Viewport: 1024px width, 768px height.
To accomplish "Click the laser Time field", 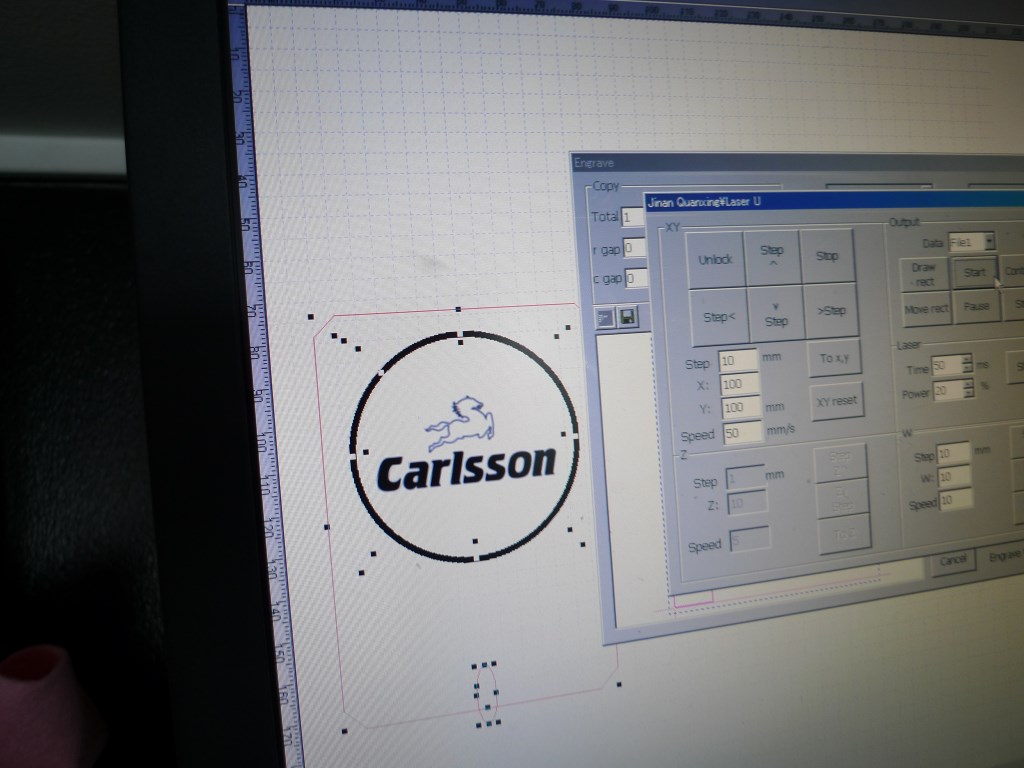I will tap(946, 366).
